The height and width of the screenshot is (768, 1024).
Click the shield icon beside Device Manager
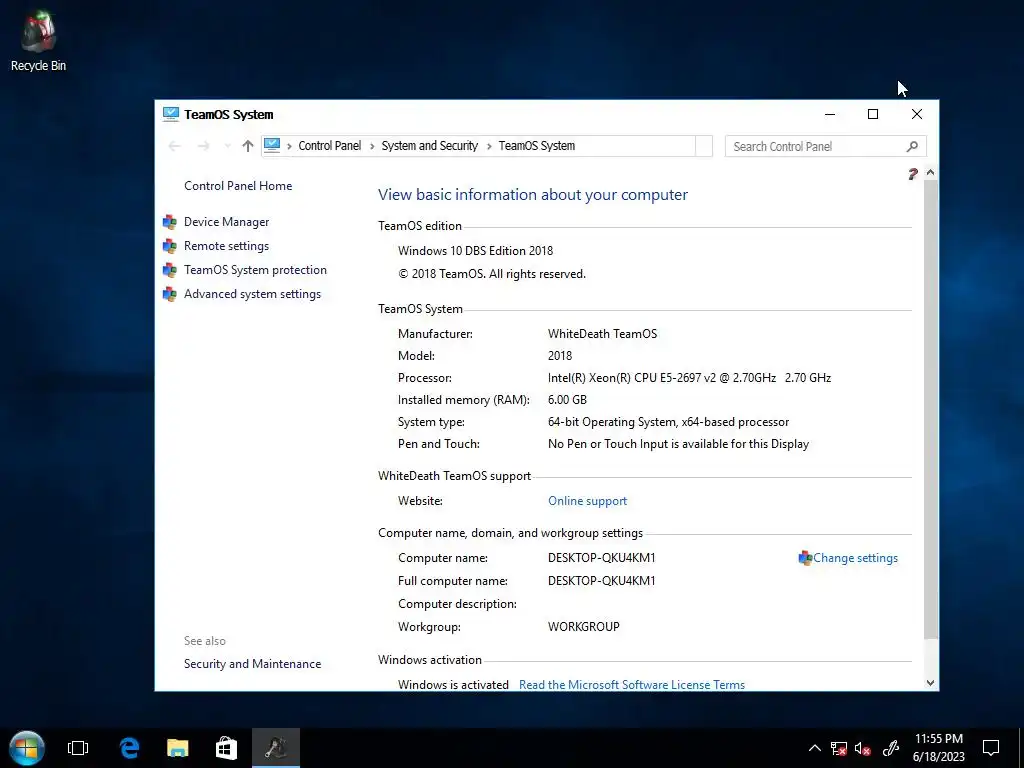point(170,222)
